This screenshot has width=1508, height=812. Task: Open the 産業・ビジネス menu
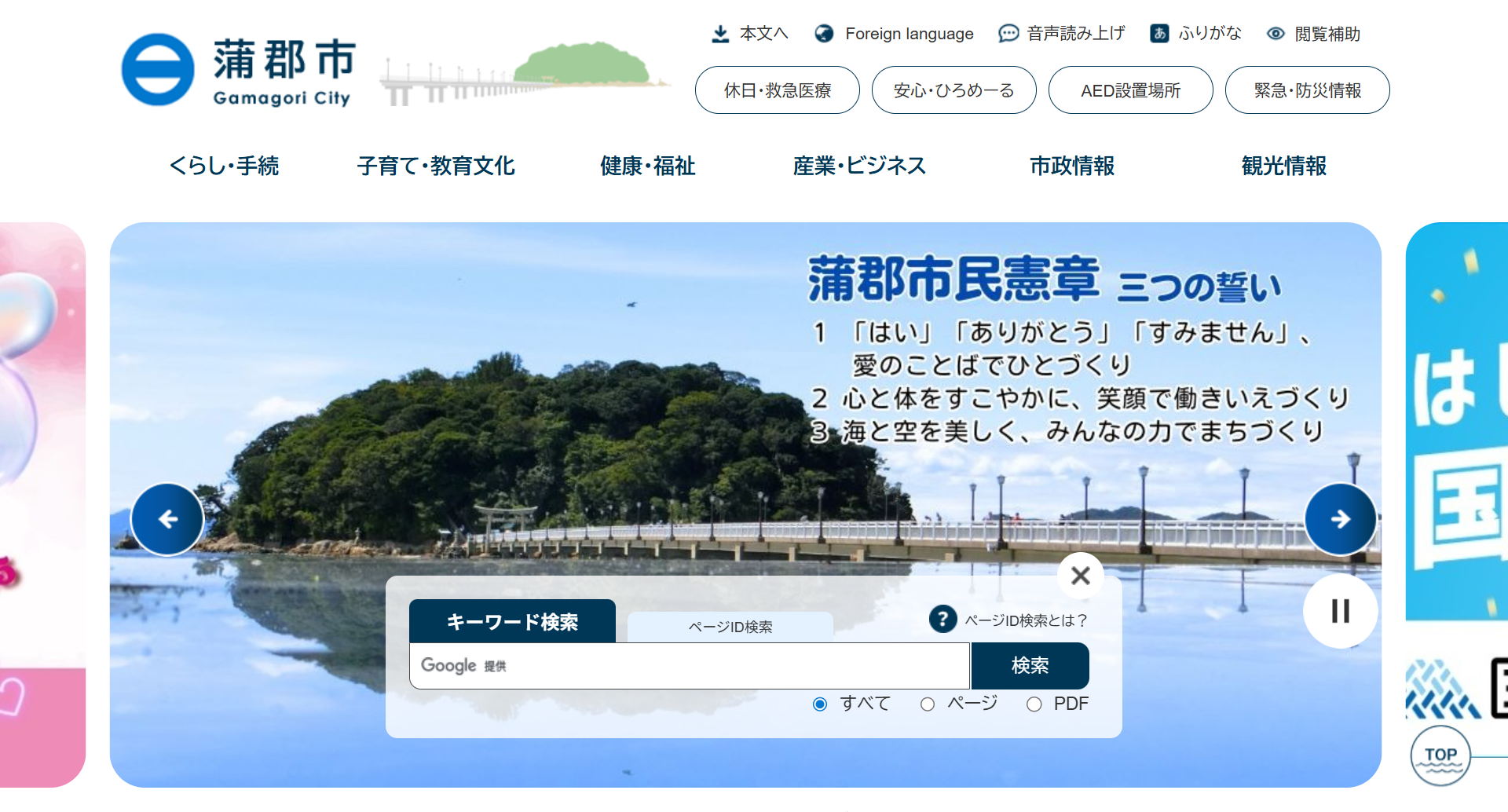(860, 166)
